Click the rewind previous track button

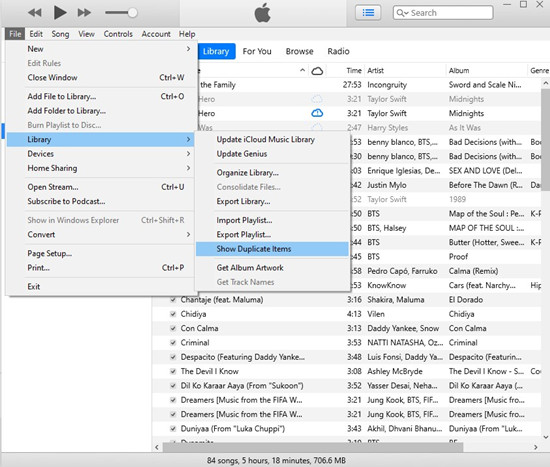coord(35,13)
